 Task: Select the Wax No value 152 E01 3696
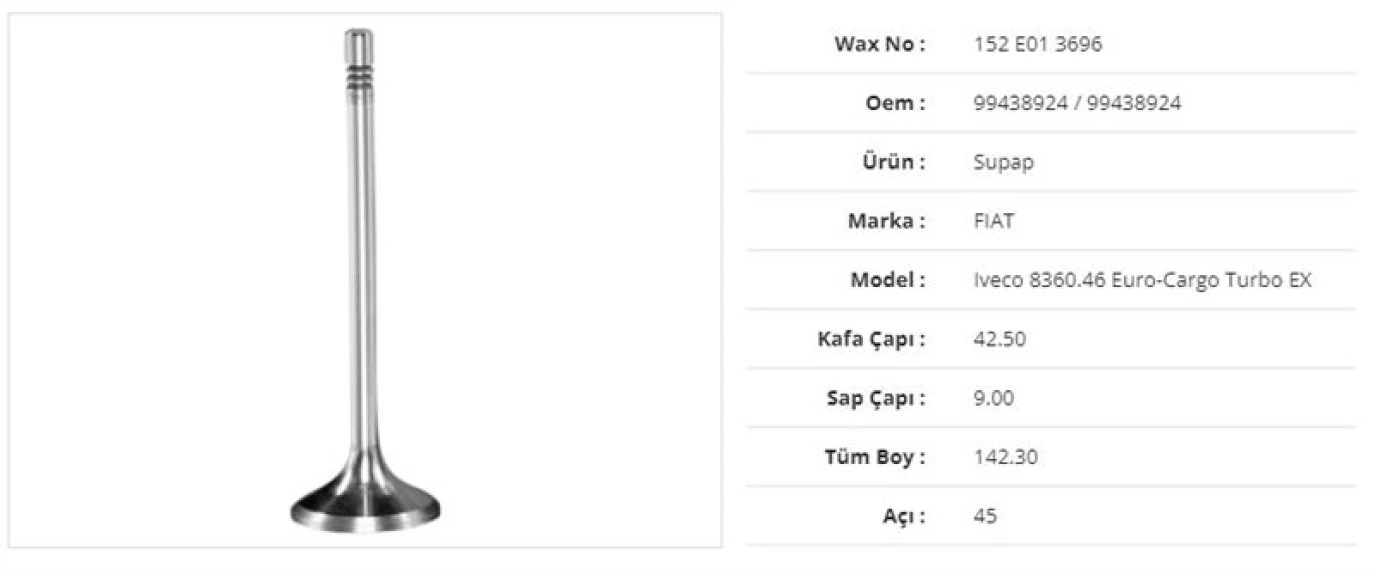(1037, 44)
